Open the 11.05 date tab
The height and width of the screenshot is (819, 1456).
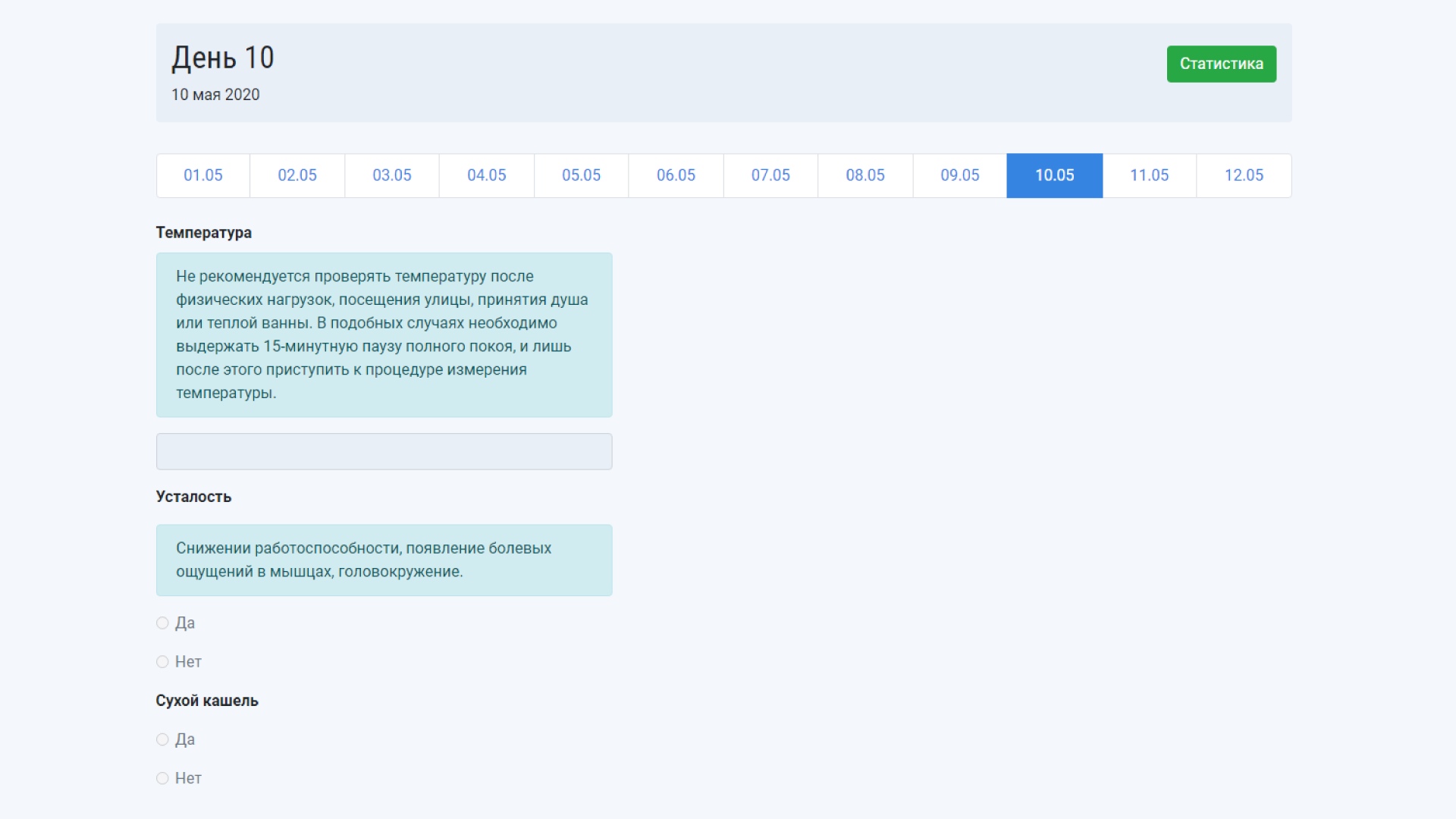click(x=1149, y=175)
